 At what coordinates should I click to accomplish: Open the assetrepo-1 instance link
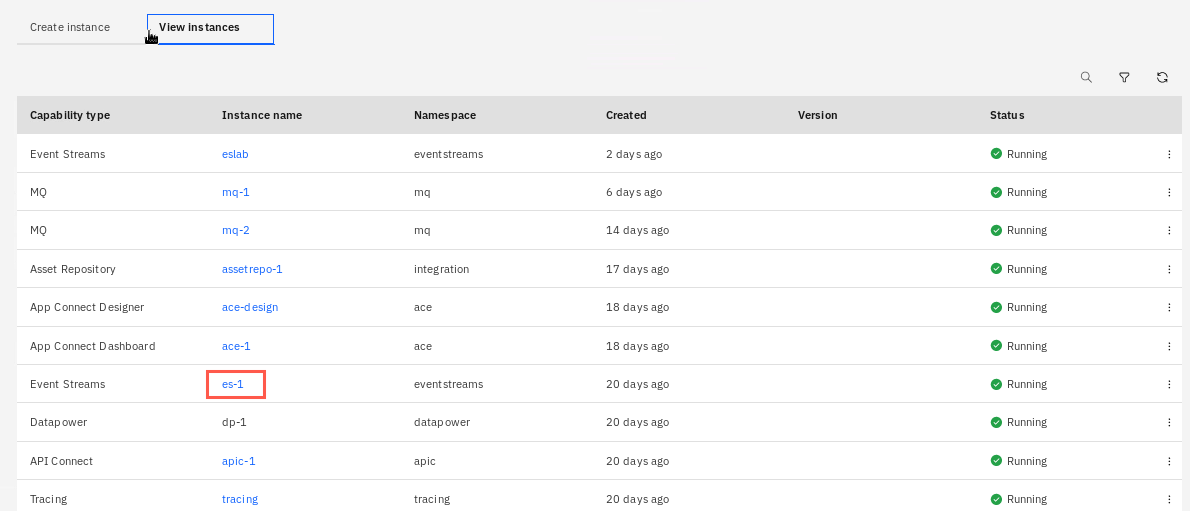[x=252, y=269]
